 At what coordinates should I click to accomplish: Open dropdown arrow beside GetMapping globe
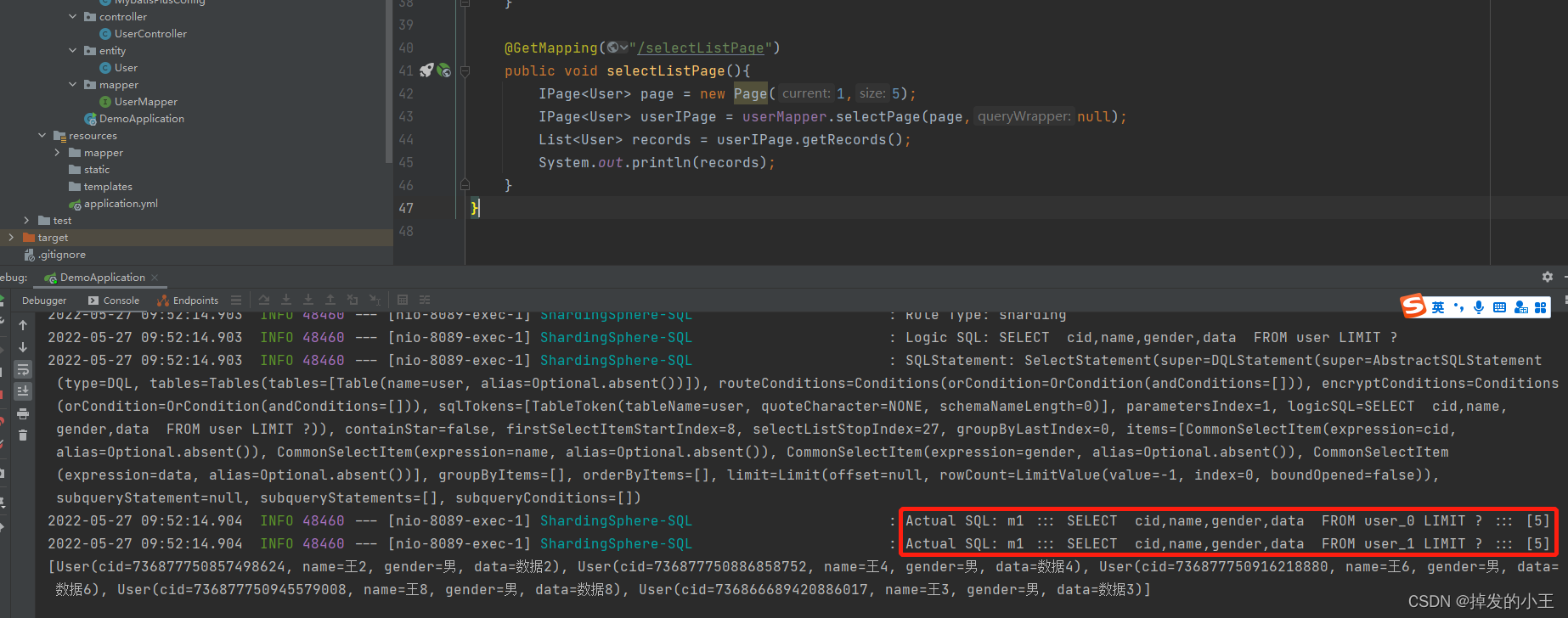point(623,48)
